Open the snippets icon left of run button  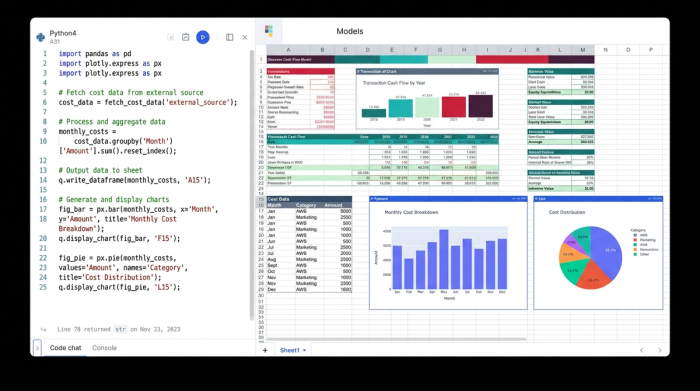tap(186, 37)
